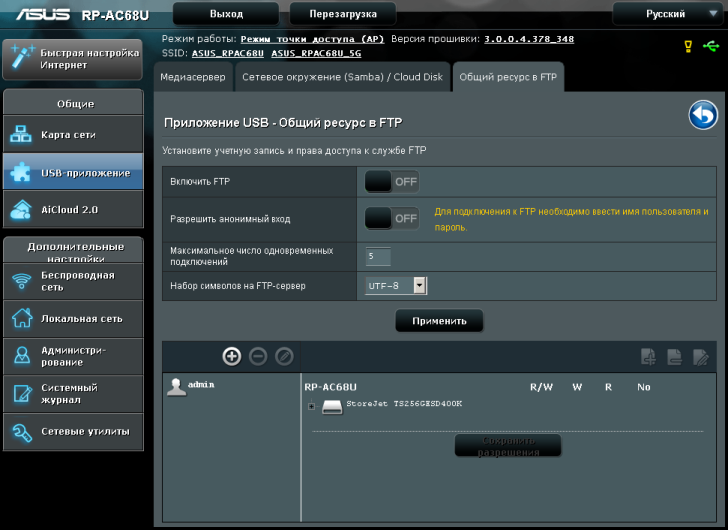Image resolution: width=728 pixels, height=530 pixels.
Task: Click the add account plus icon
Action: click(x=232, y=356)
